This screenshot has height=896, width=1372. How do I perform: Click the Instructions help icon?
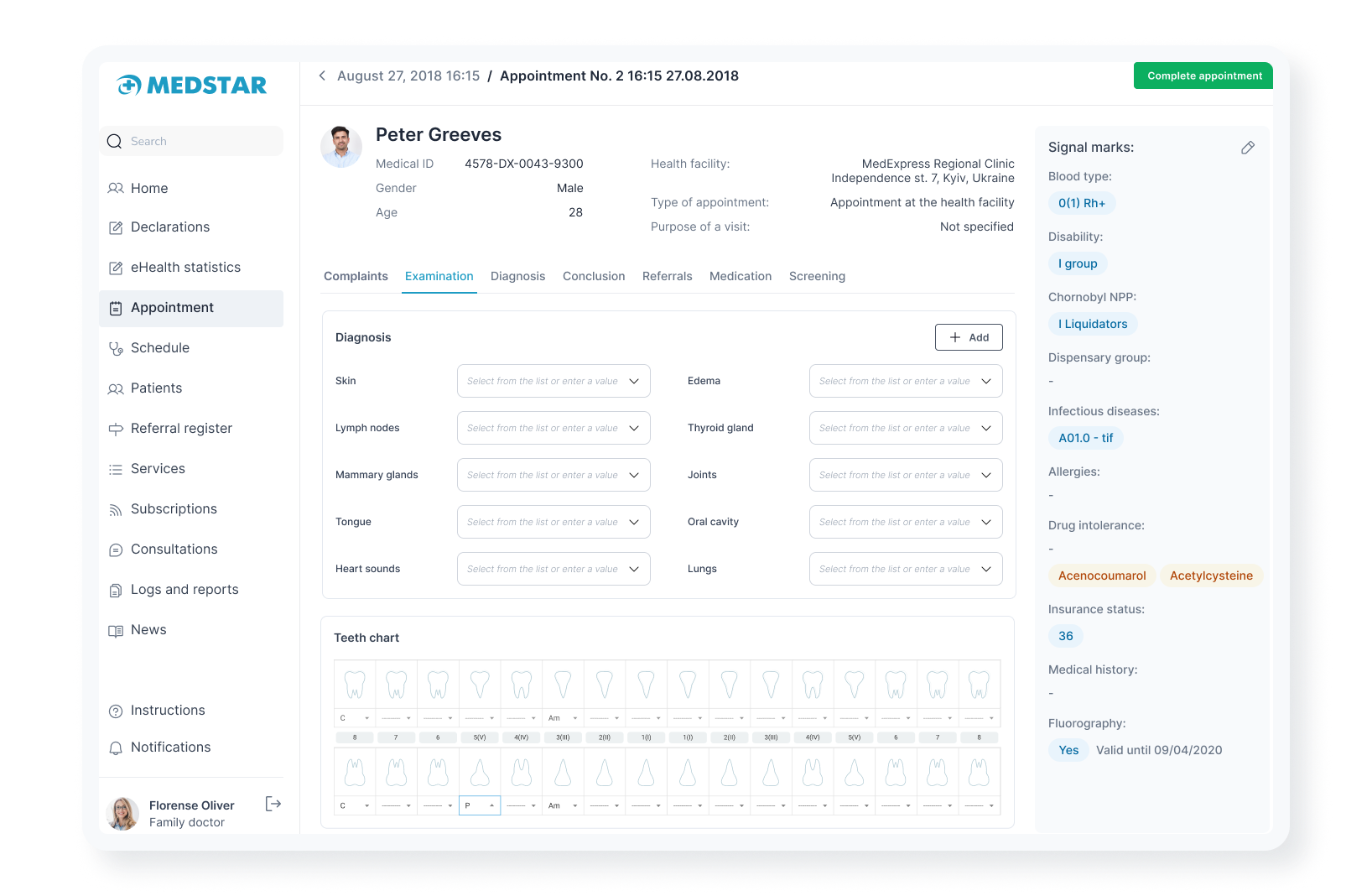coord(116,711)
